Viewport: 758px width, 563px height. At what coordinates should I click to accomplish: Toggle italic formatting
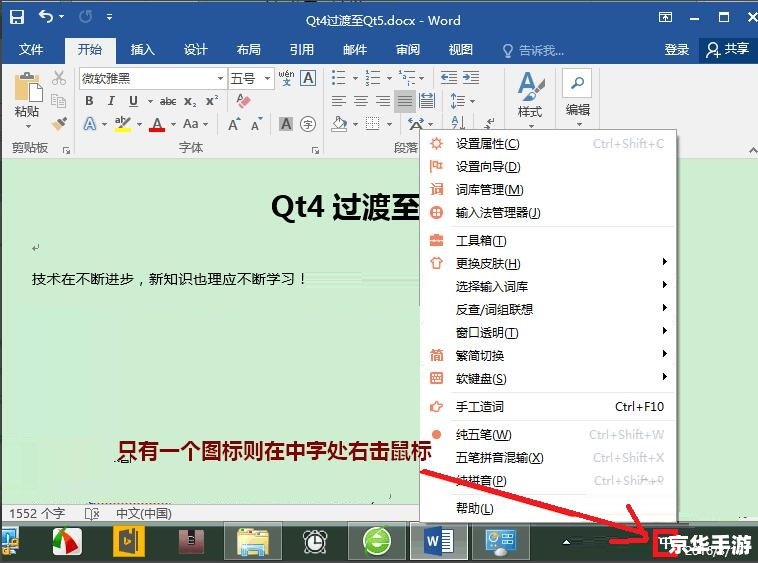coord(111,101)
